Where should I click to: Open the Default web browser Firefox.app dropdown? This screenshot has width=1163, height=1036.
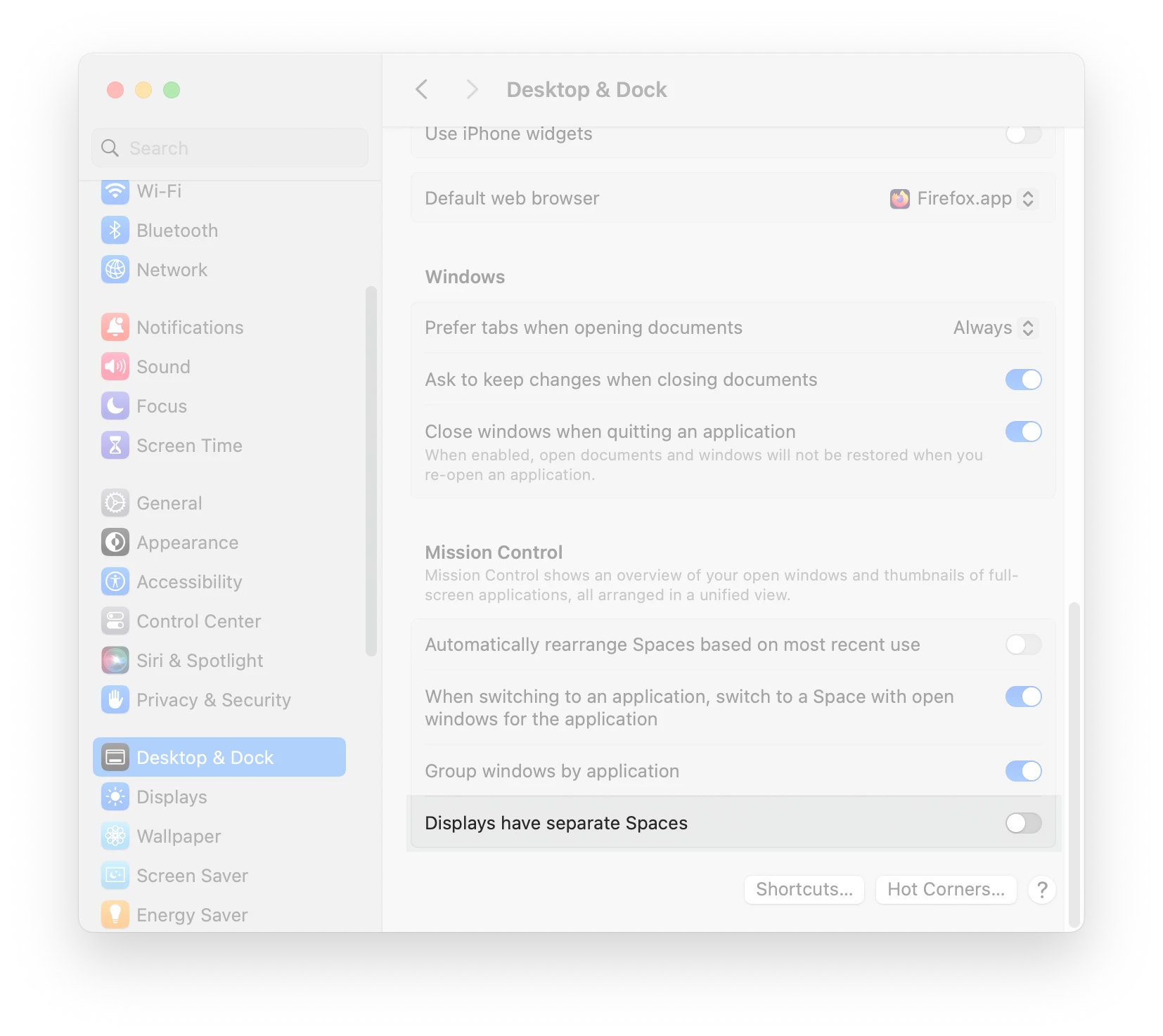pyautogui.click(x=963, y=198)
